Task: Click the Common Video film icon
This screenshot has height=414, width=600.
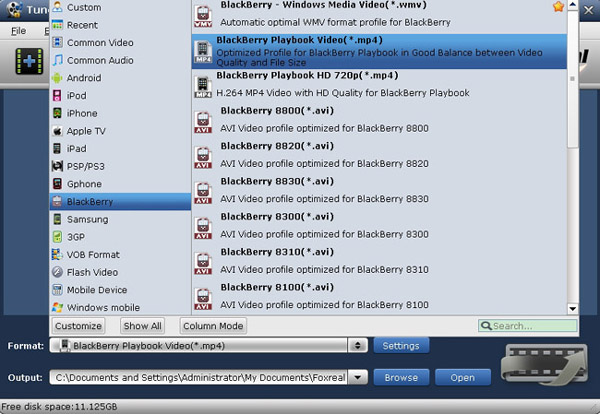Action: (x=57, y=42)
